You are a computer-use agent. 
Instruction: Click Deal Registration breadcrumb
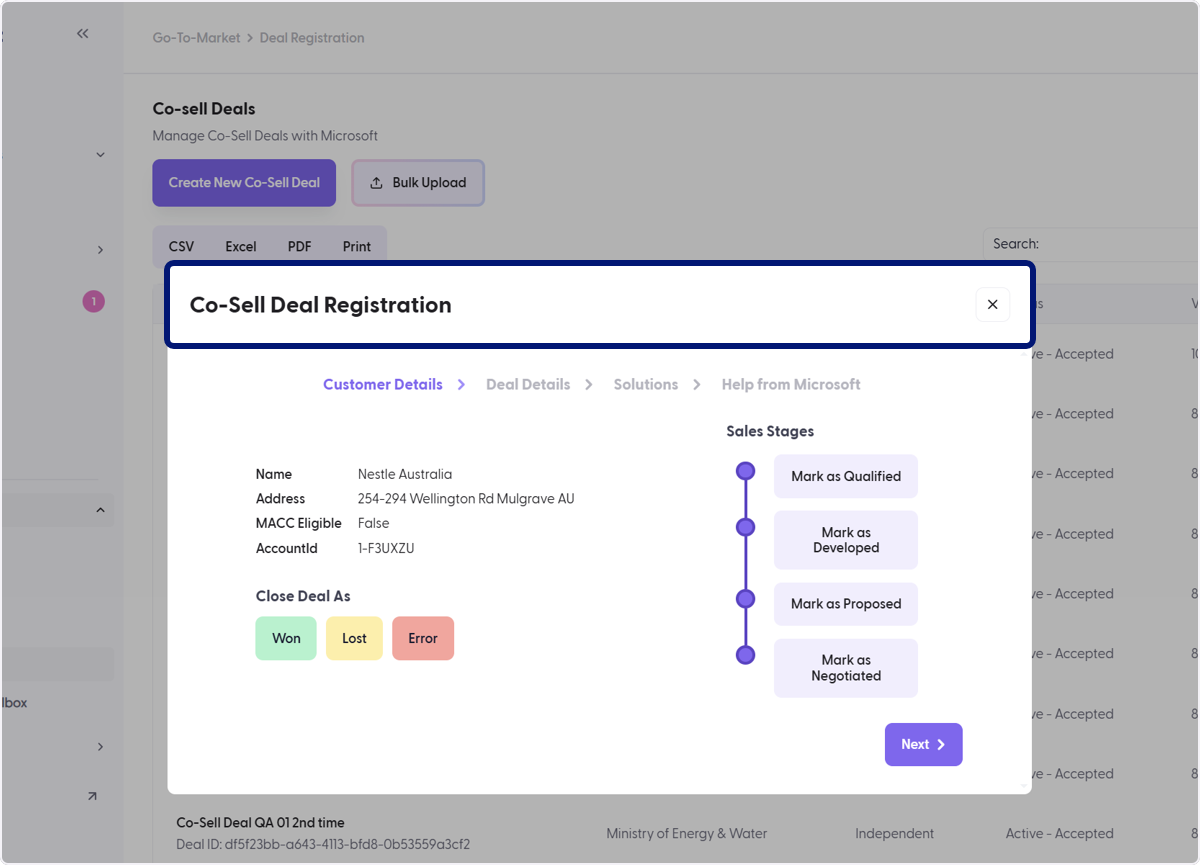pos(312,38)
